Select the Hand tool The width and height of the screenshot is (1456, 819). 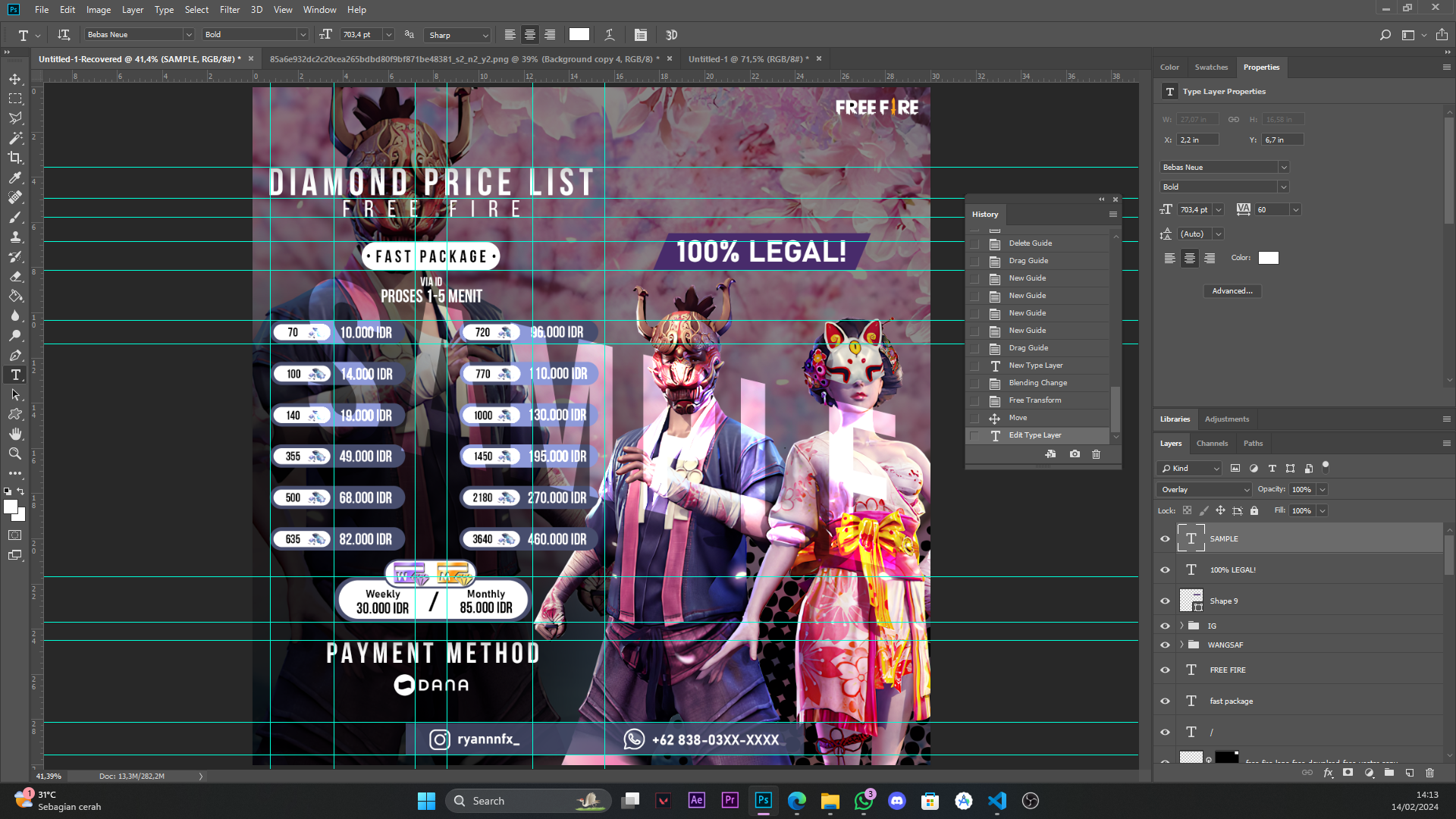coord(15,434)
